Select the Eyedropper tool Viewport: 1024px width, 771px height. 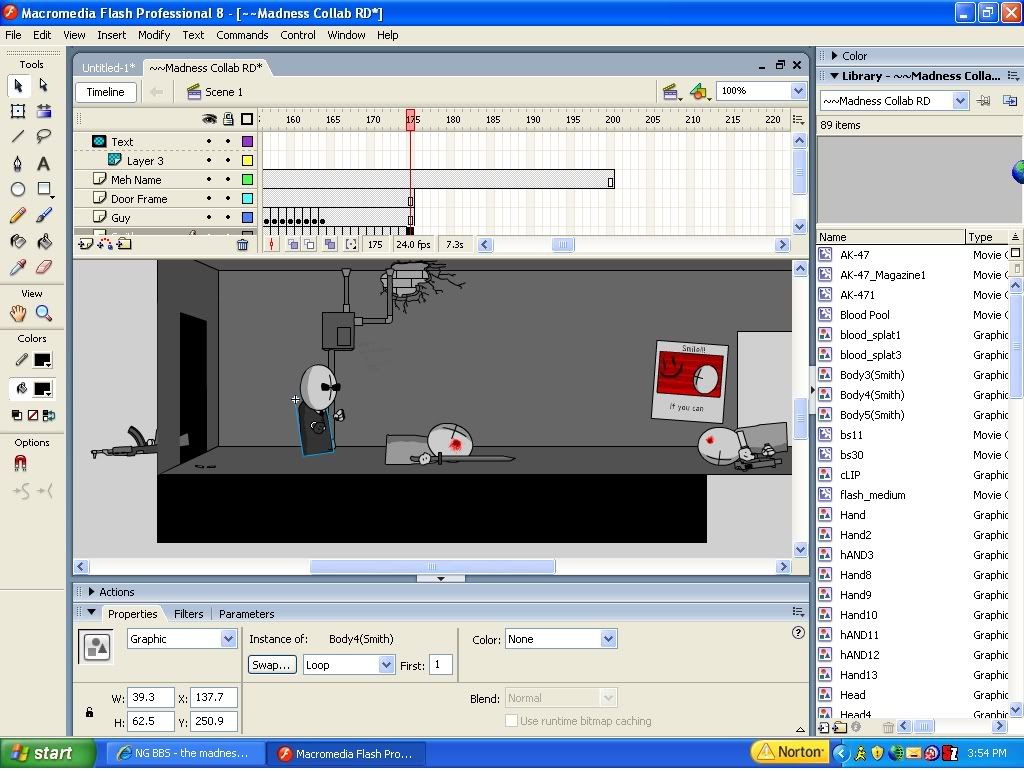18,267
